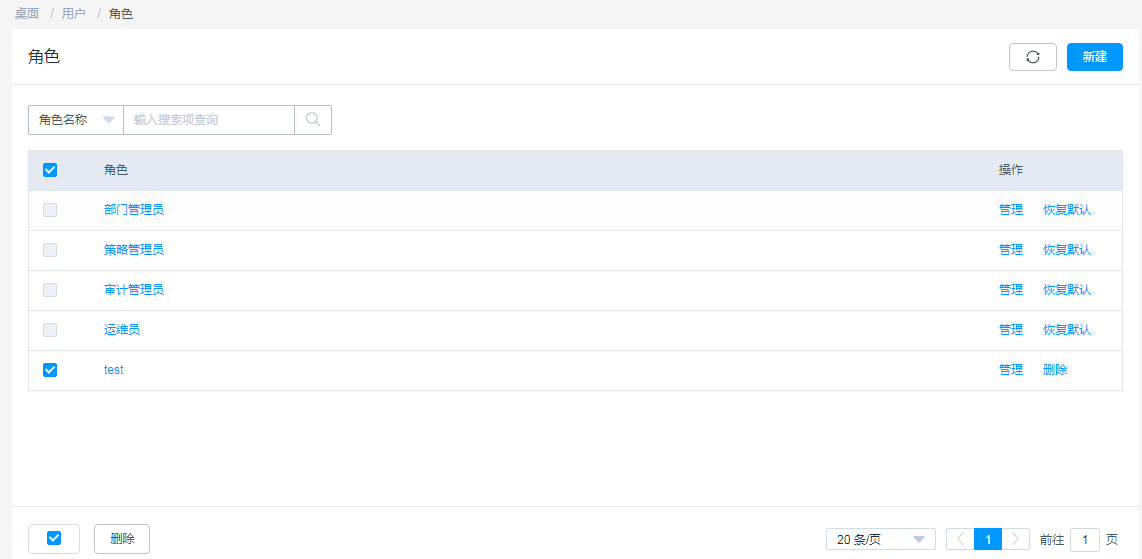
Task: Navigate to 桌面 breadcrumb
Action: pyautogui.click(x=27, y=14)
